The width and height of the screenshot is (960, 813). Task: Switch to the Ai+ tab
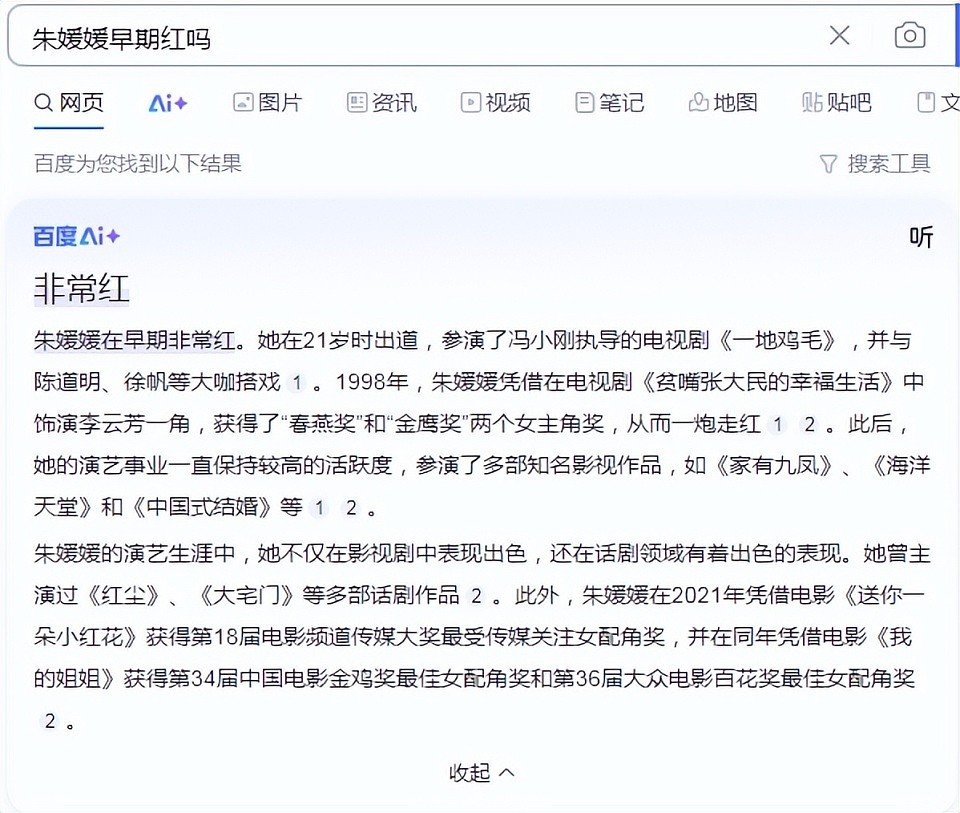click(168, 103)
